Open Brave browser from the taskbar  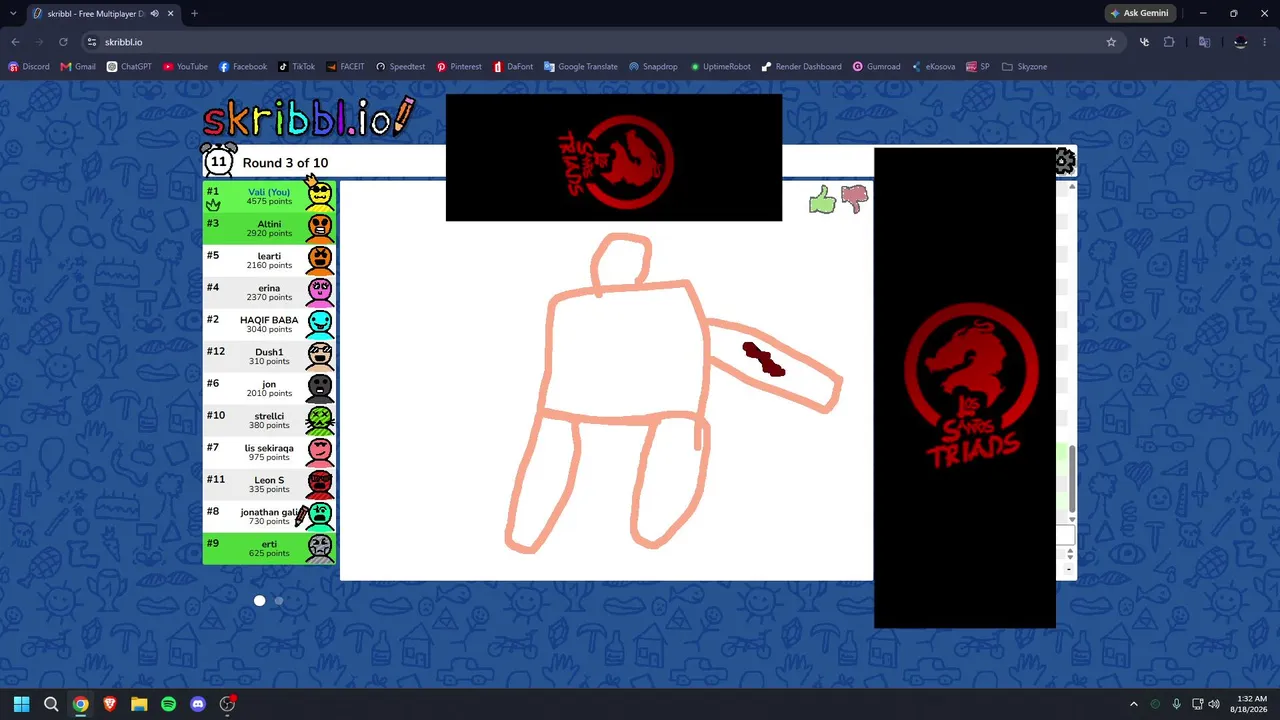coord(110,704)
